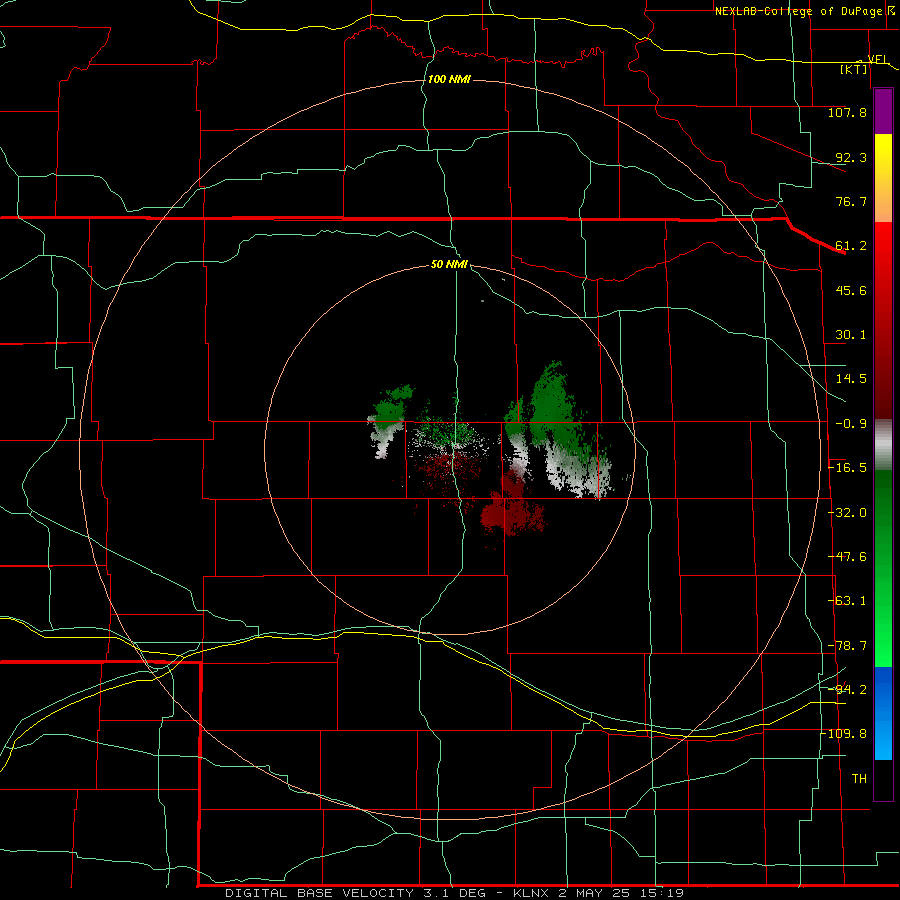This screenshot has width=900, height=900.
Task: Select the -47.6 scale value
Action: coord(847,557)
